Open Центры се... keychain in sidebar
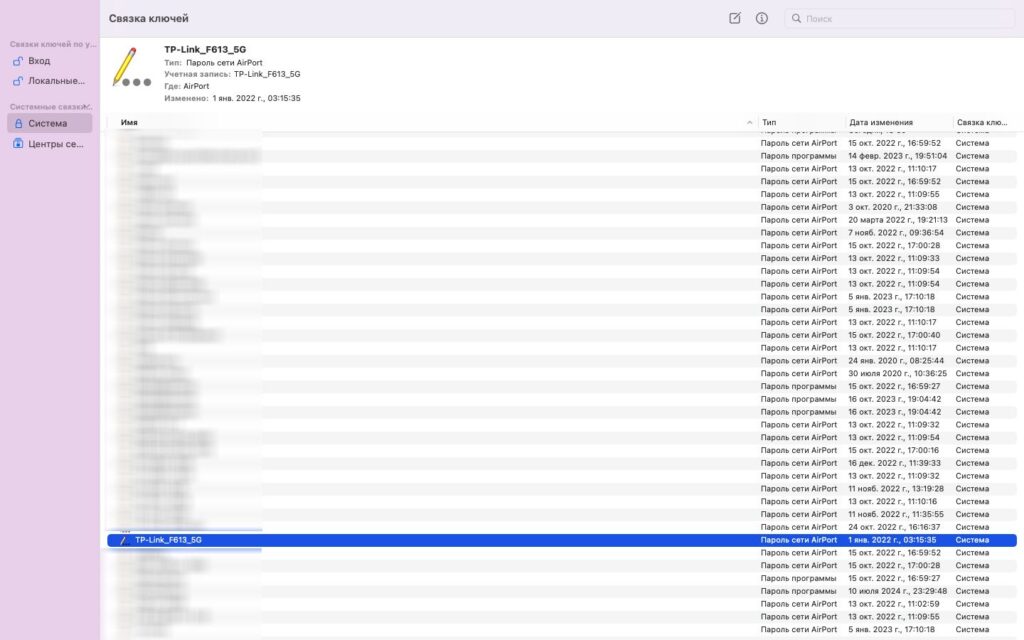The height and width of the screenshot is (640, 1024). point(56,144)
